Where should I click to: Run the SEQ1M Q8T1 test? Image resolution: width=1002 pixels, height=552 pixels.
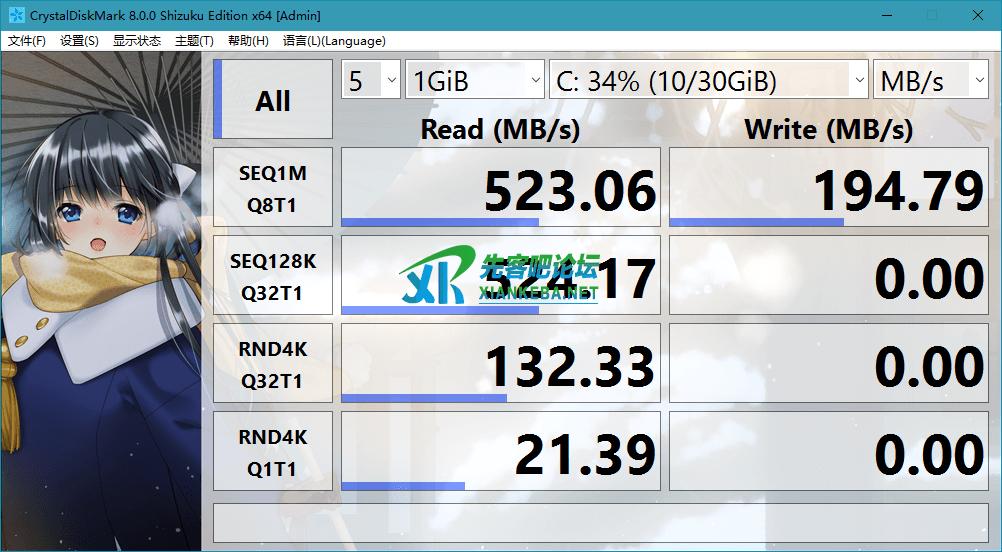(x=273, y=190)
